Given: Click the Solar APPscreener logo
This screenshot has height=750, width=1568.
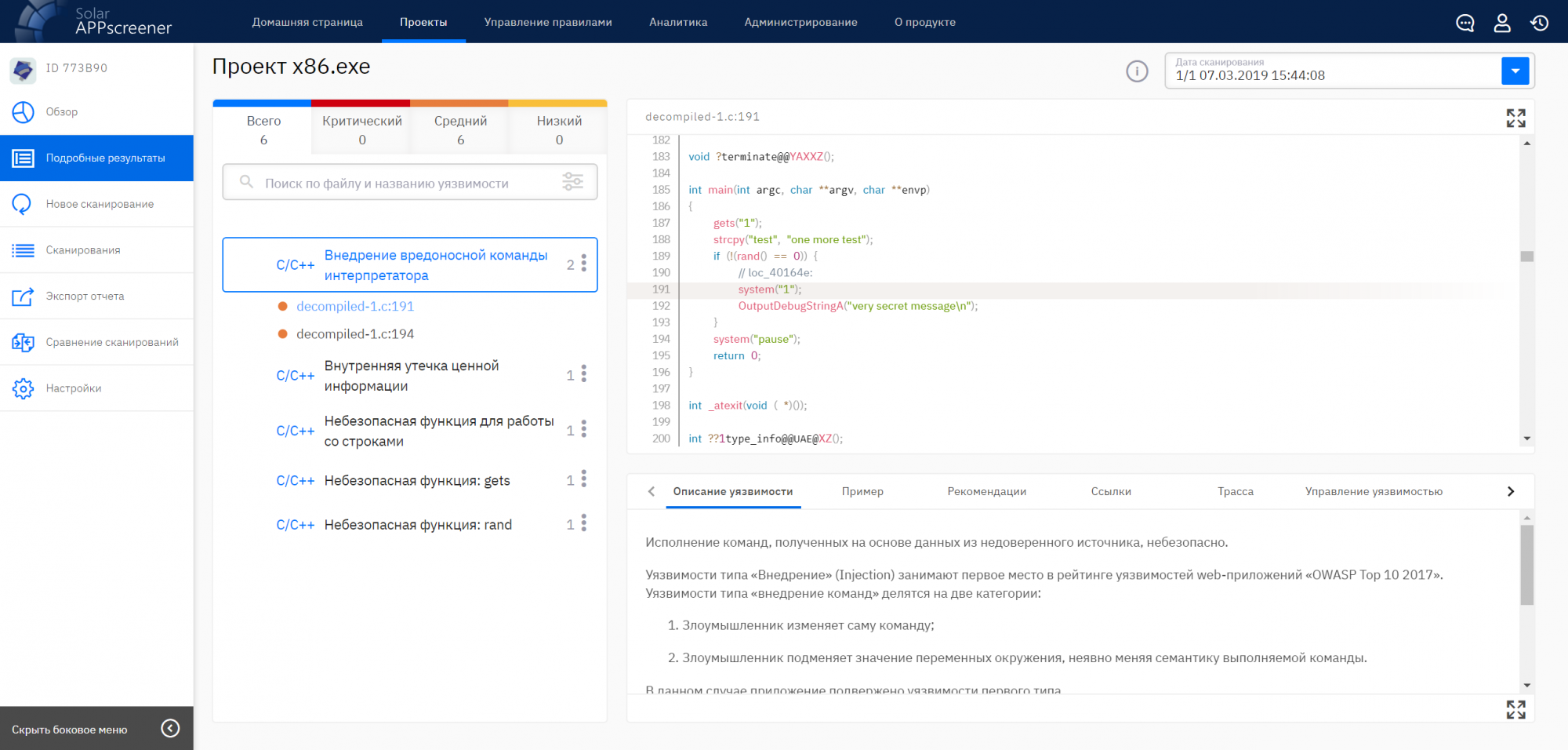Looking at the screenshot, I should pyautogui.click(x=93, y=21).
